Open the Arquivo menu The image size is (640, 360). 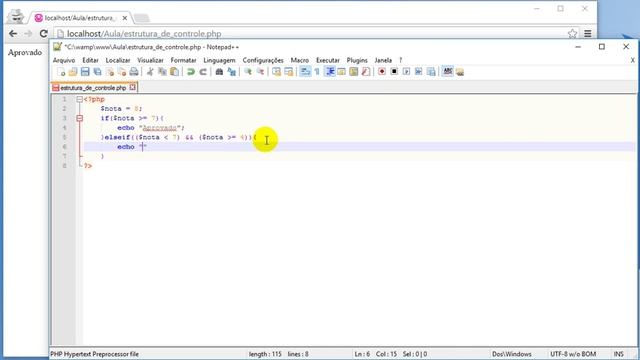coord(64,60)
